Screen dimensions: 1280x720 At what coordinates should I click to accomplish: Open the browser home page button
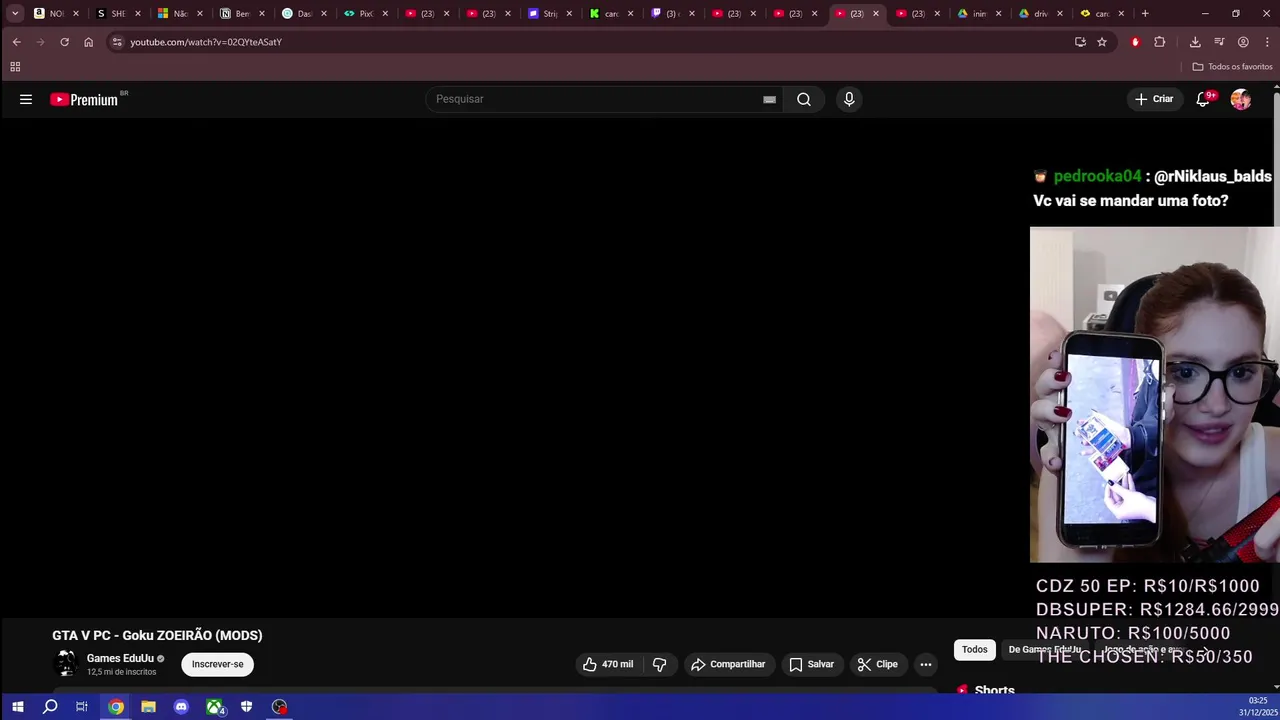[88, 42]
